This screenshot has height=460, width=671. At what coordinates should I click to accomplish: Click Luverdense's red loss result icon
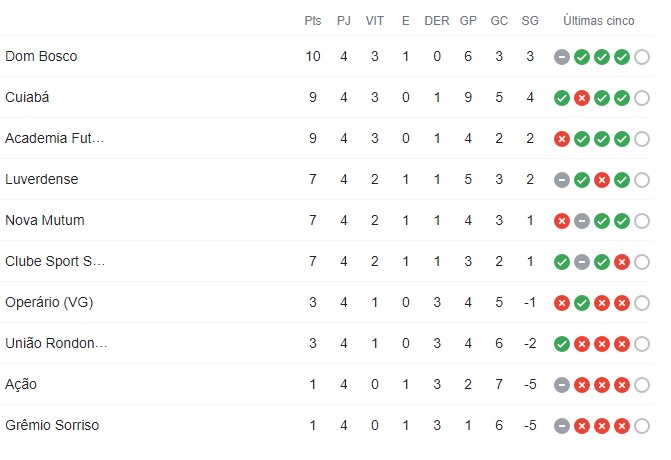(602, 180)
